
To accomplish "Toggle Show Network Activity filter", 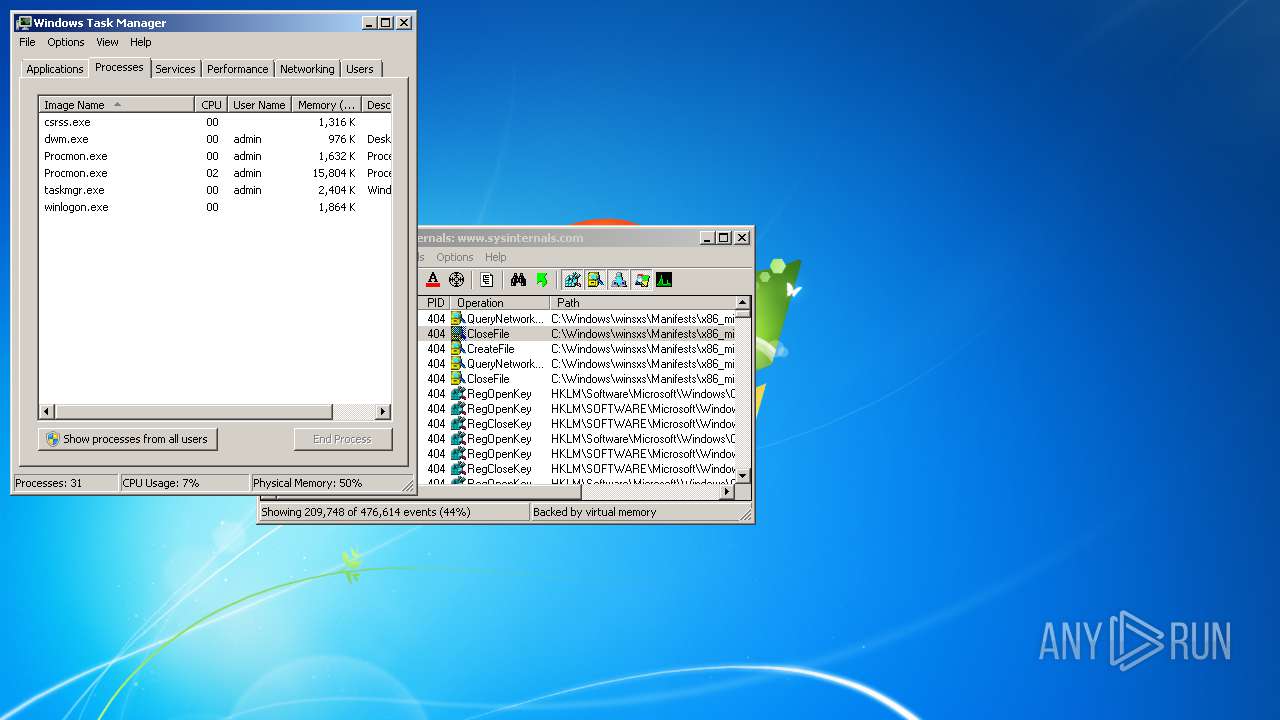I will 618,280.
